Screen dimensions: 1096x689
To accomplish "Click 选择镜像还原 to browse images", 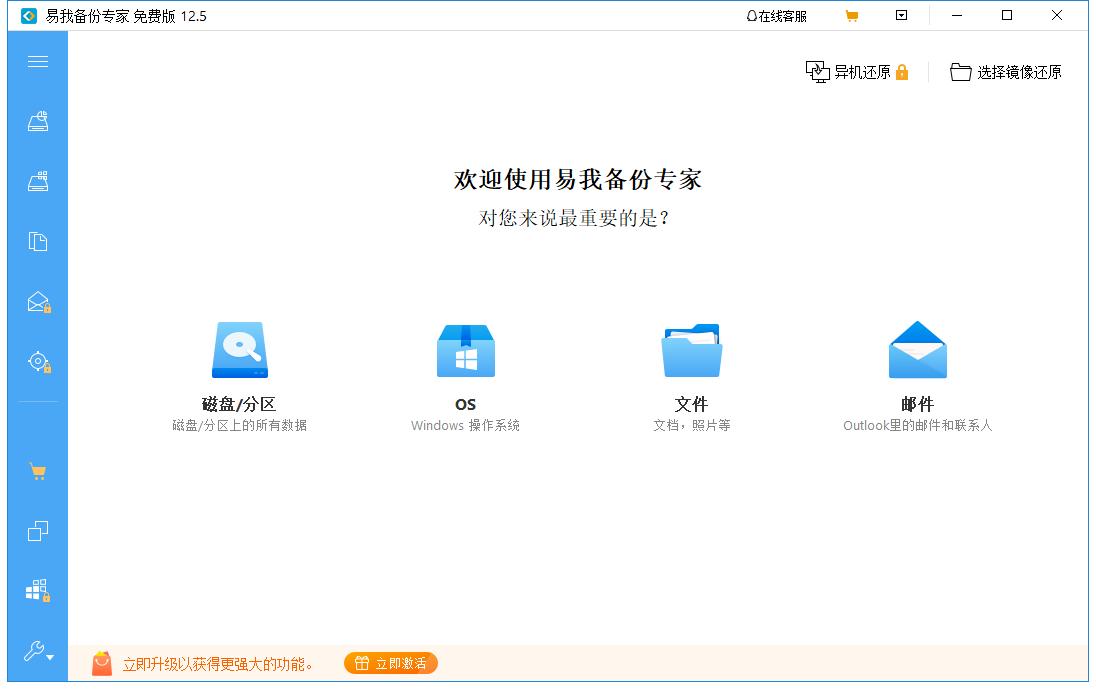I will [x=1006, y=71].
